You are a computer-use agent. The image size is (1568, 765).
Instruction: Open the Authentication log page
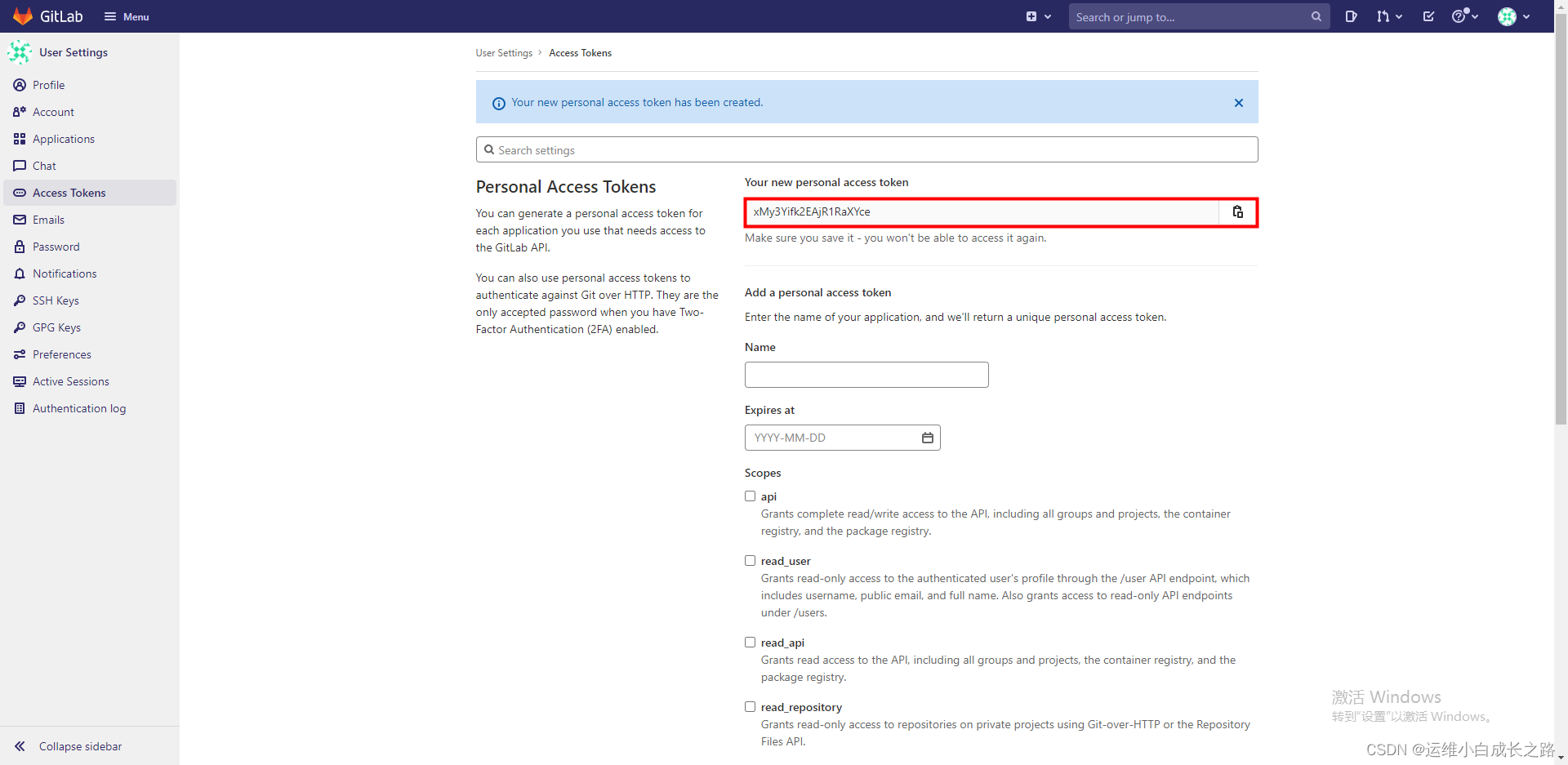[x=90, y=408]
